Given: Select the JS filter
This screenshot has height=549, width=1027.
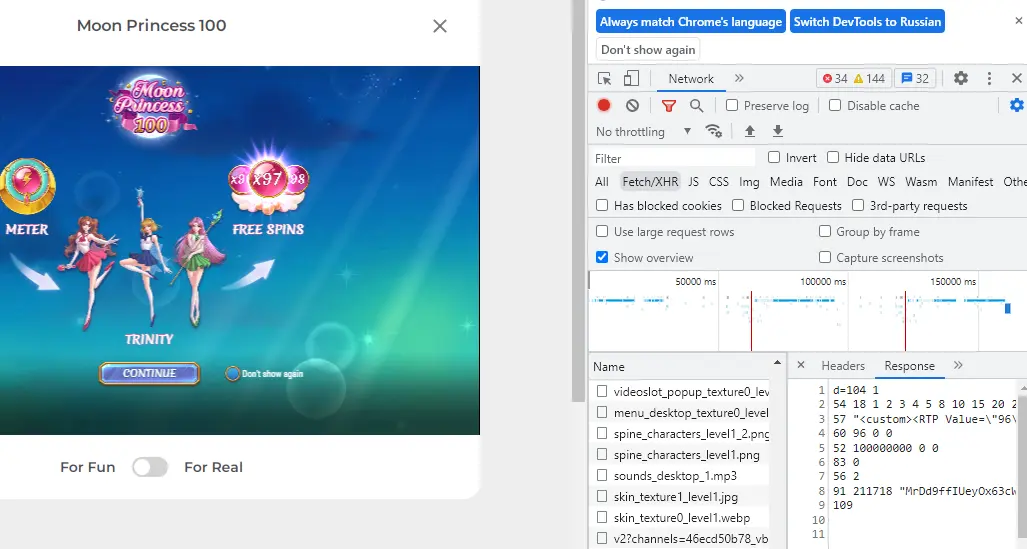Looking at the screenshot, I should pos(694,182).
